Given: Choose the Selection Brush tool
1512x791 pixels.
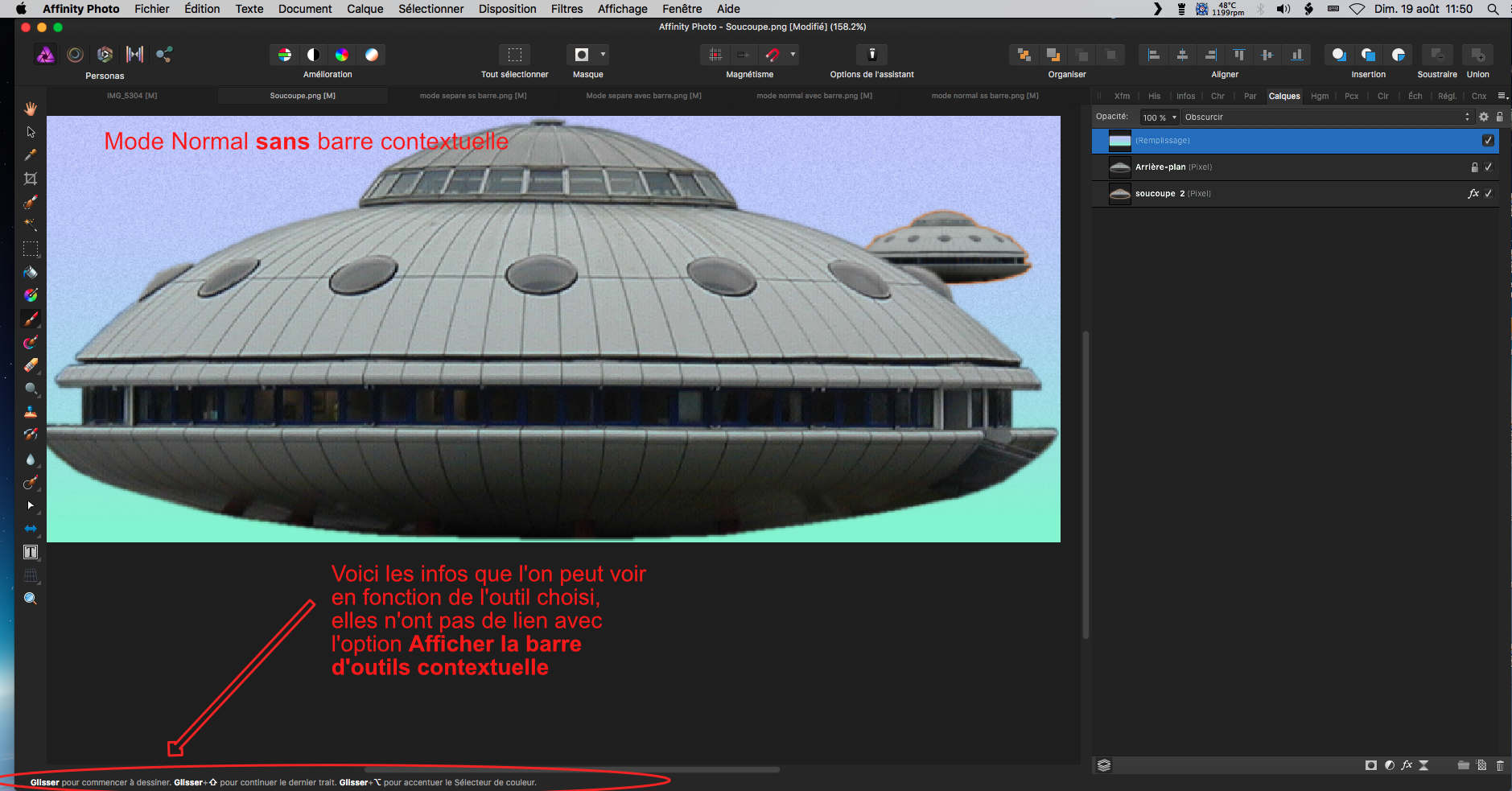Looking at the screenshot, I should click(31, 201).
